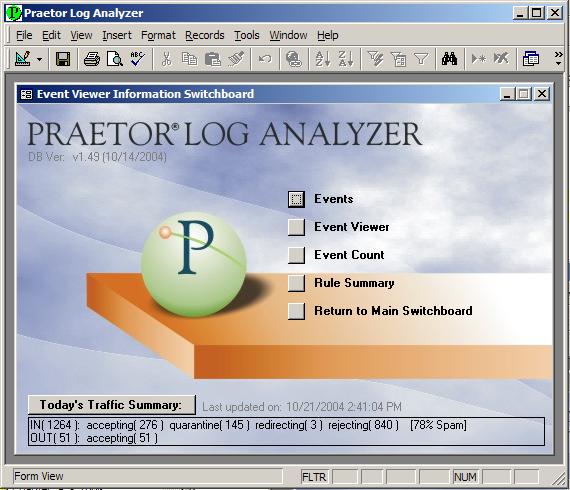Click inside the traffic summary text box
This screenshot has height=490, width=570.
tap(286, 431)
